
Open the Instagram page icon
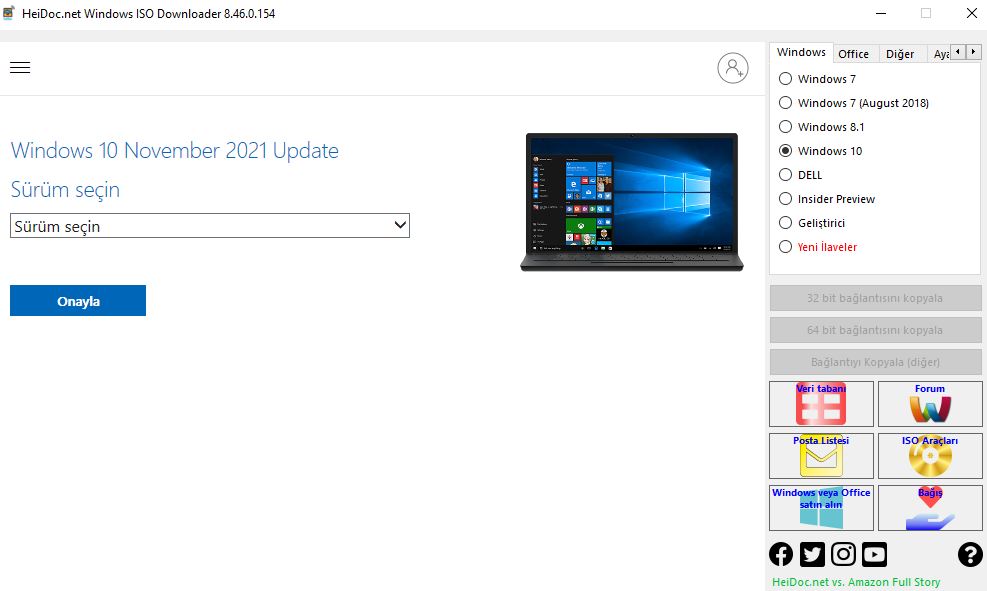843,554
